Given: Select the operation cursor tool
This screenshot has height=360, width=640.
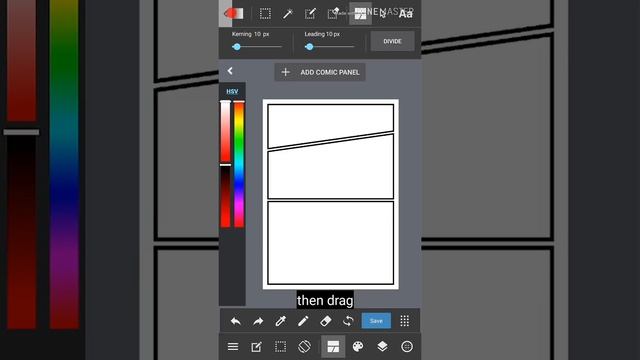Looking at the screenshot, I should tap(382, 14).
